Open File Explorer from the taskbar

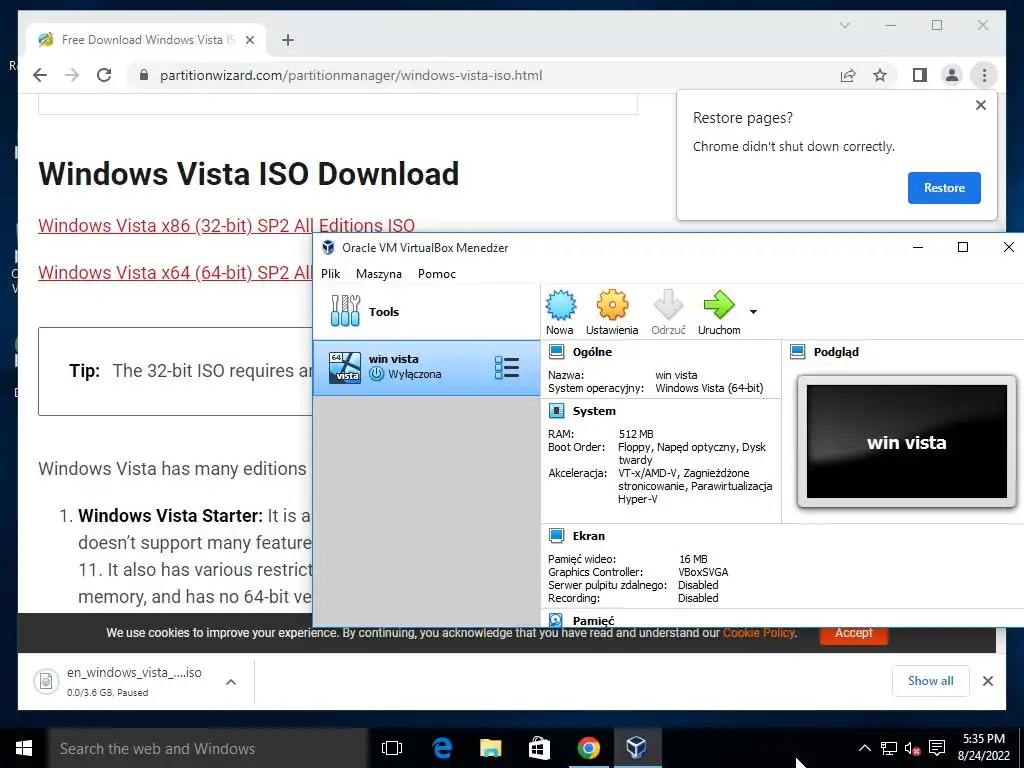490,748
